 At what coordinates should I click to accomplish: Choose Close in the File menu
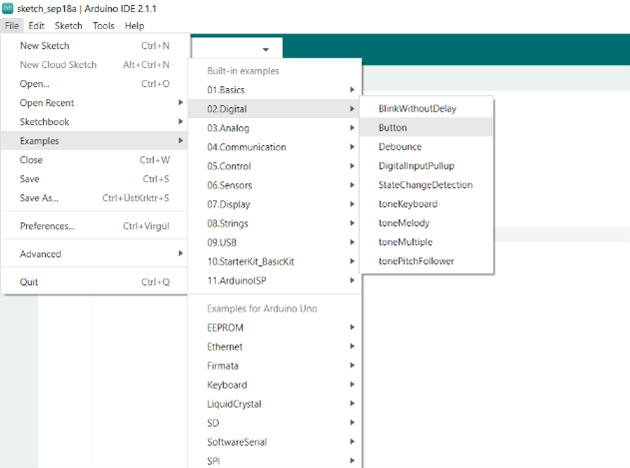(x=95, y=160)
